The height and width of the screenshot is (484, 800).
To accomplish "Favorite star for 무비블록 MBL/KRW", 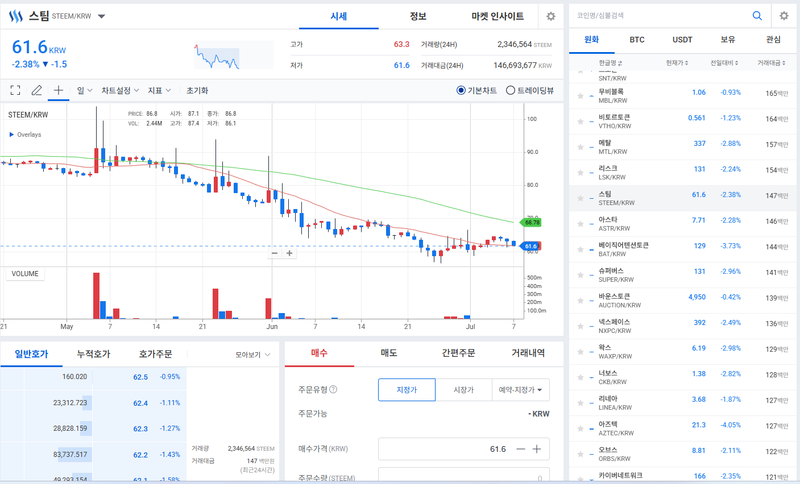I will point(580,96).
